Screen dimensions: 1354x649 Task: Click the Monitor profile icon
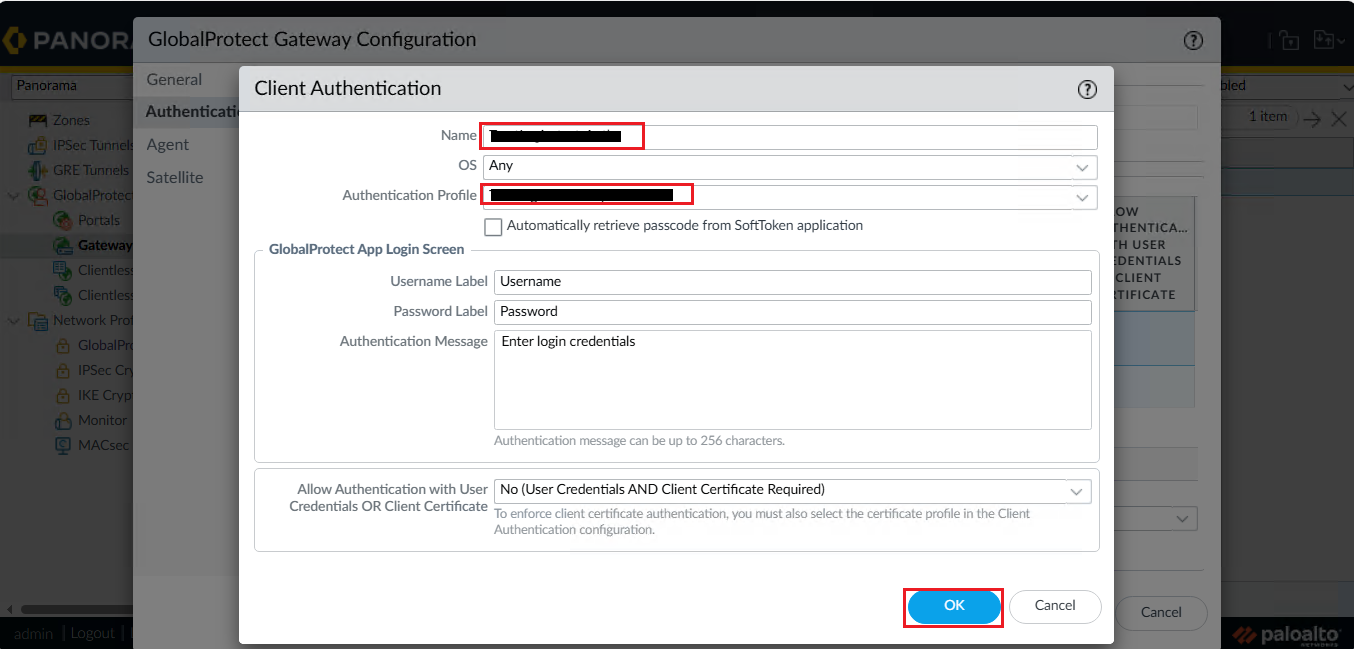click(62, 420)
